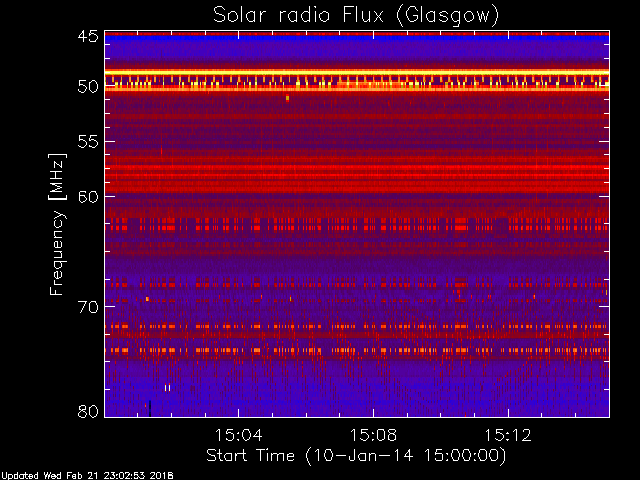The height and width of the screenshot is (480, 640).
Task: Click the '15:08' time tick label
Action: pos(373,435)
